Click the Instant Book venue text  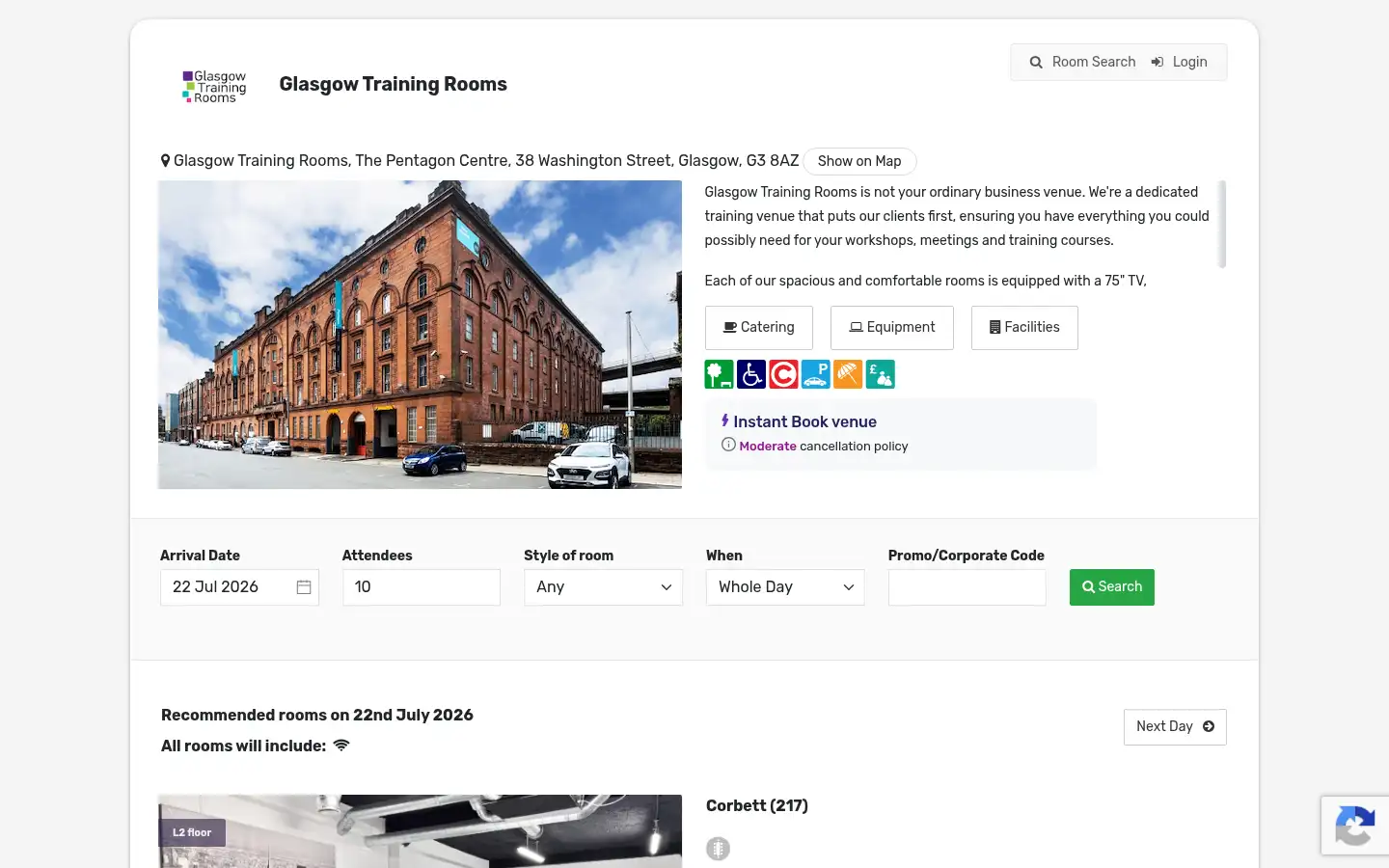[x=804, y=421]
